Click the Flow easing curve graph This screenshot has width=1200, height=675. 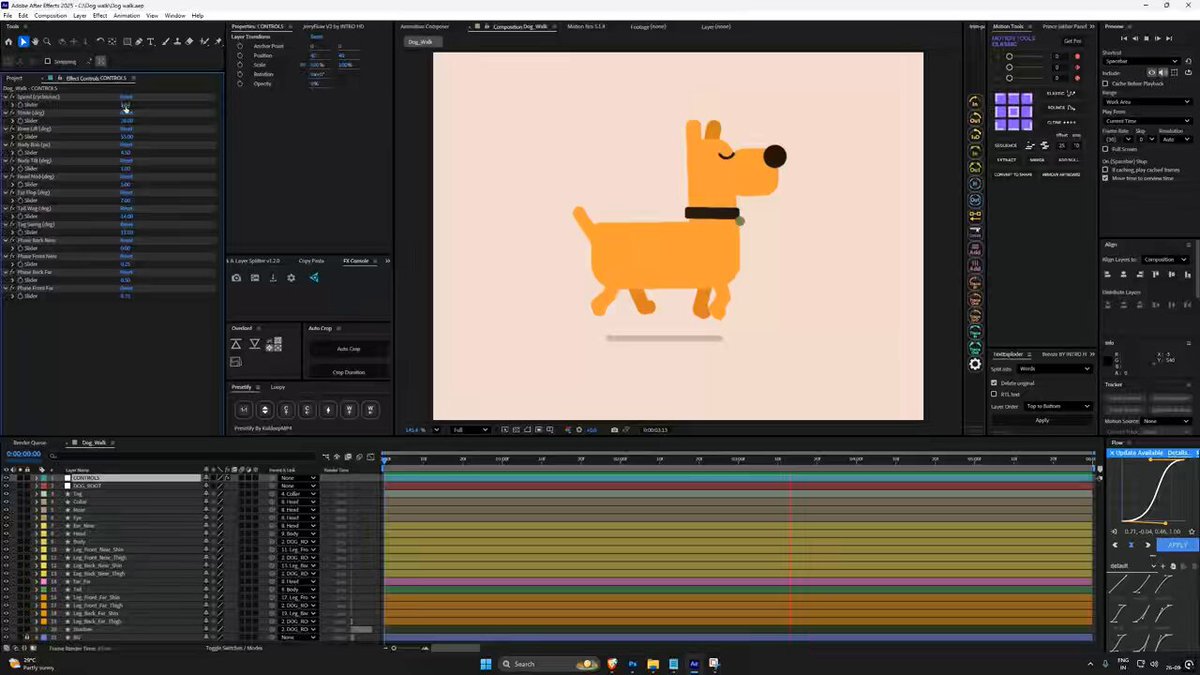tap(1153, 490)
